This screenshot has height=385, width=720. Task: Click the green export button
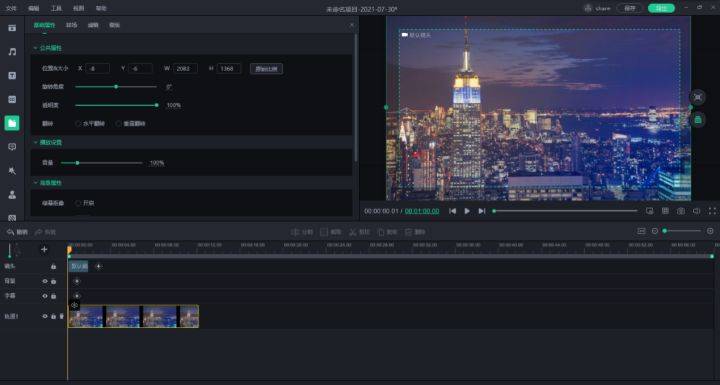pyautogui.click(x=661, y=8)
